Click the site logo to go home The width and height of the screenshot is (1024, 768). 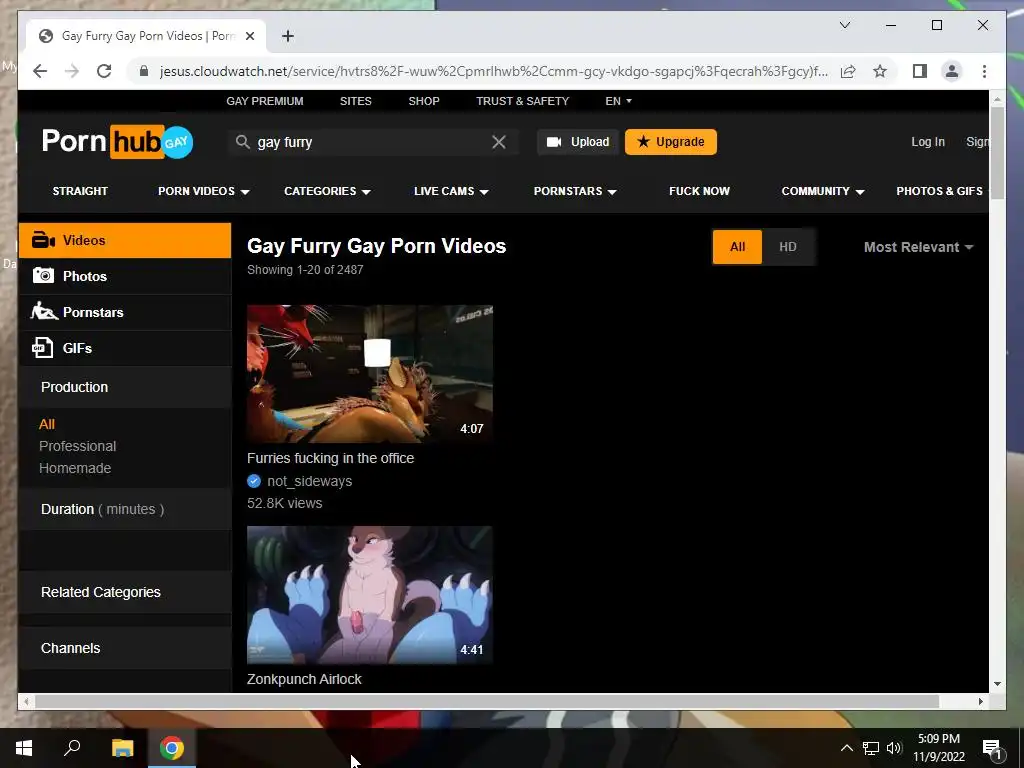coord(118,142)
